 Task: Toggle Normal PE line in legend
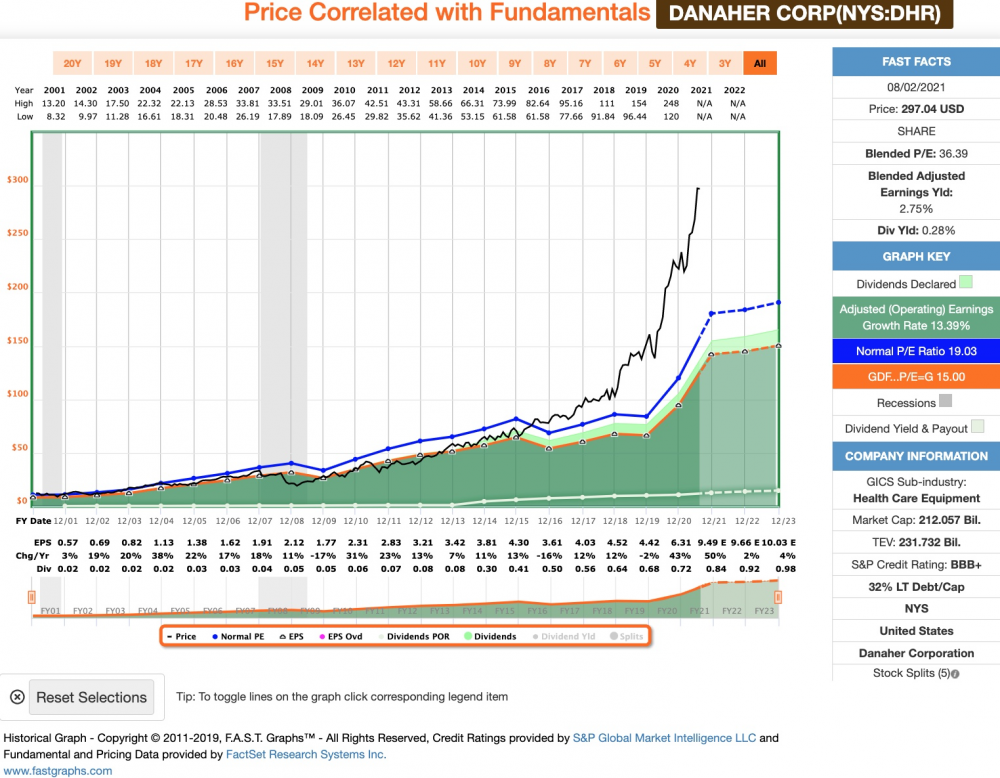point(238,636)
